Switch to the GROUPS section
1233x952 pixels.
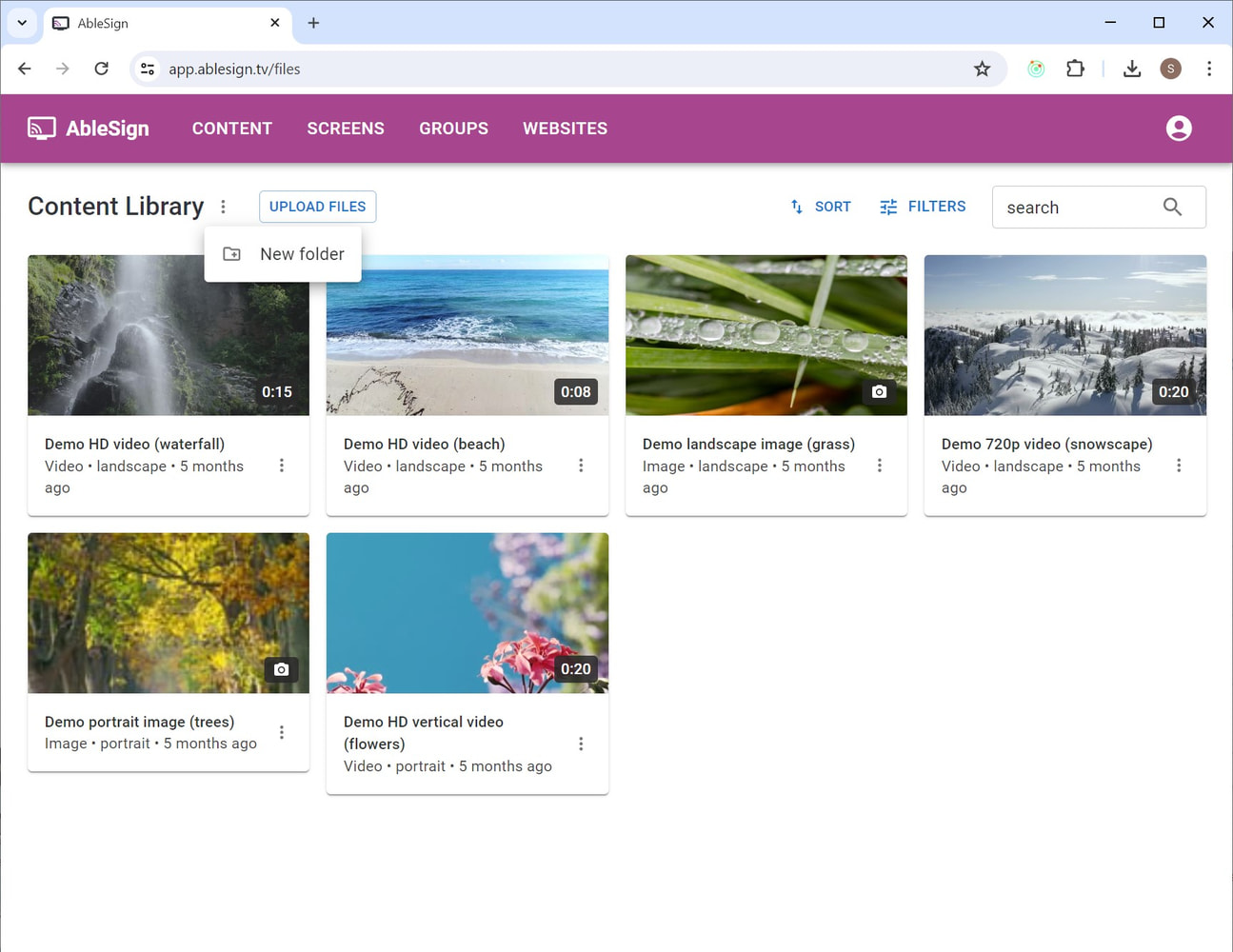click(x=453, y=129)
